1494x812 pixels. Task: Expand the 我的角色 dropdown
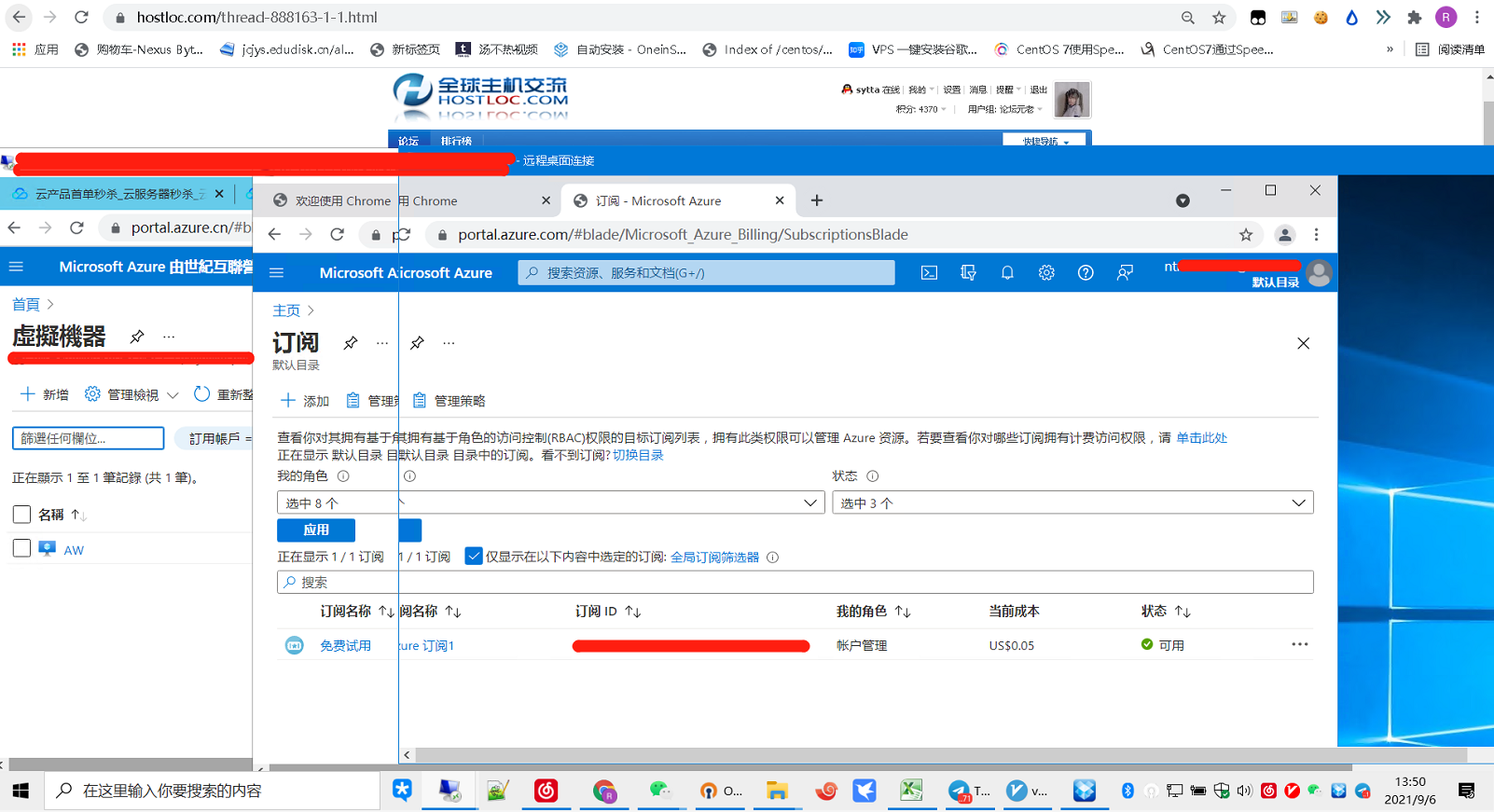click(x=550, y=503)
